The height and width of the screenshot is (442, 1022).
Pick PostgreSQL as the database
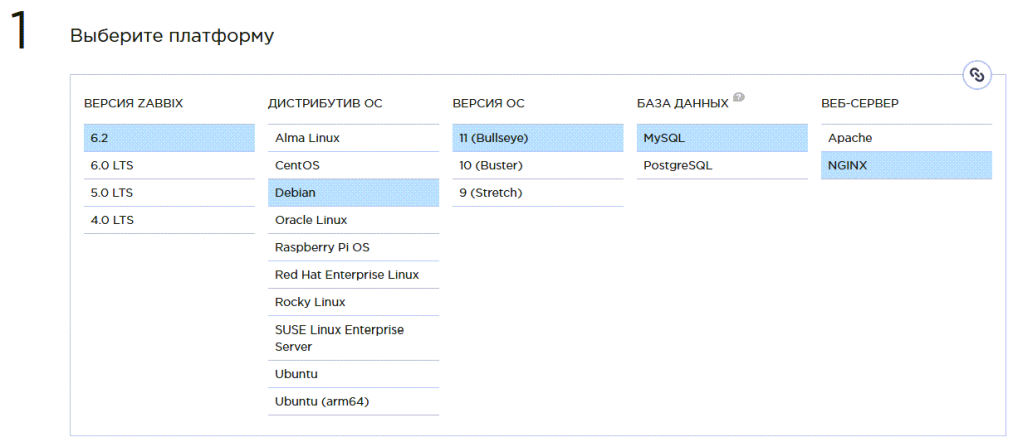pyautogui.click(x=722, y=166)
